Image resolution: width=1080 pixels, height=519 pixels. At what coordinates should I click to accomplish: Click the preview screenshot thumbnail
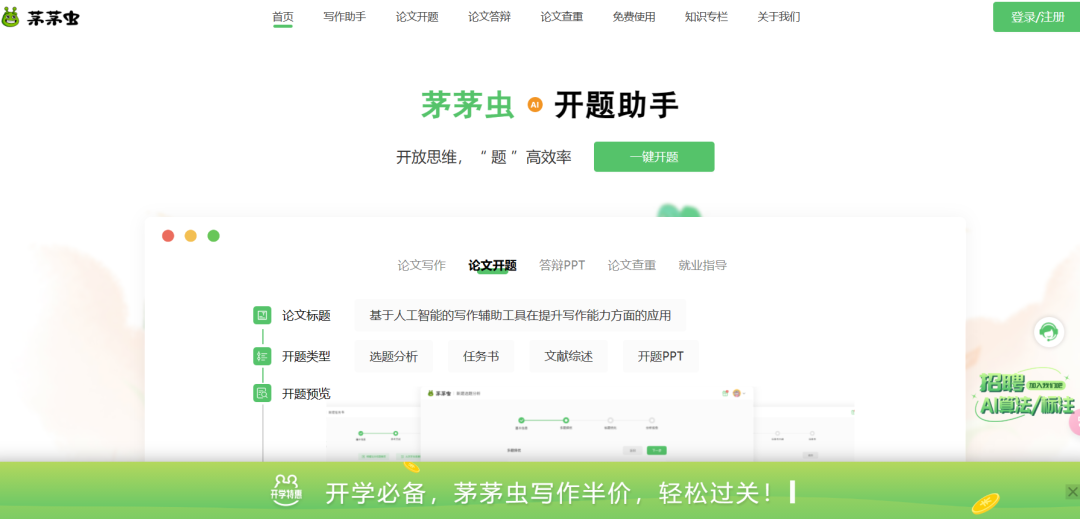click(587, 423)
